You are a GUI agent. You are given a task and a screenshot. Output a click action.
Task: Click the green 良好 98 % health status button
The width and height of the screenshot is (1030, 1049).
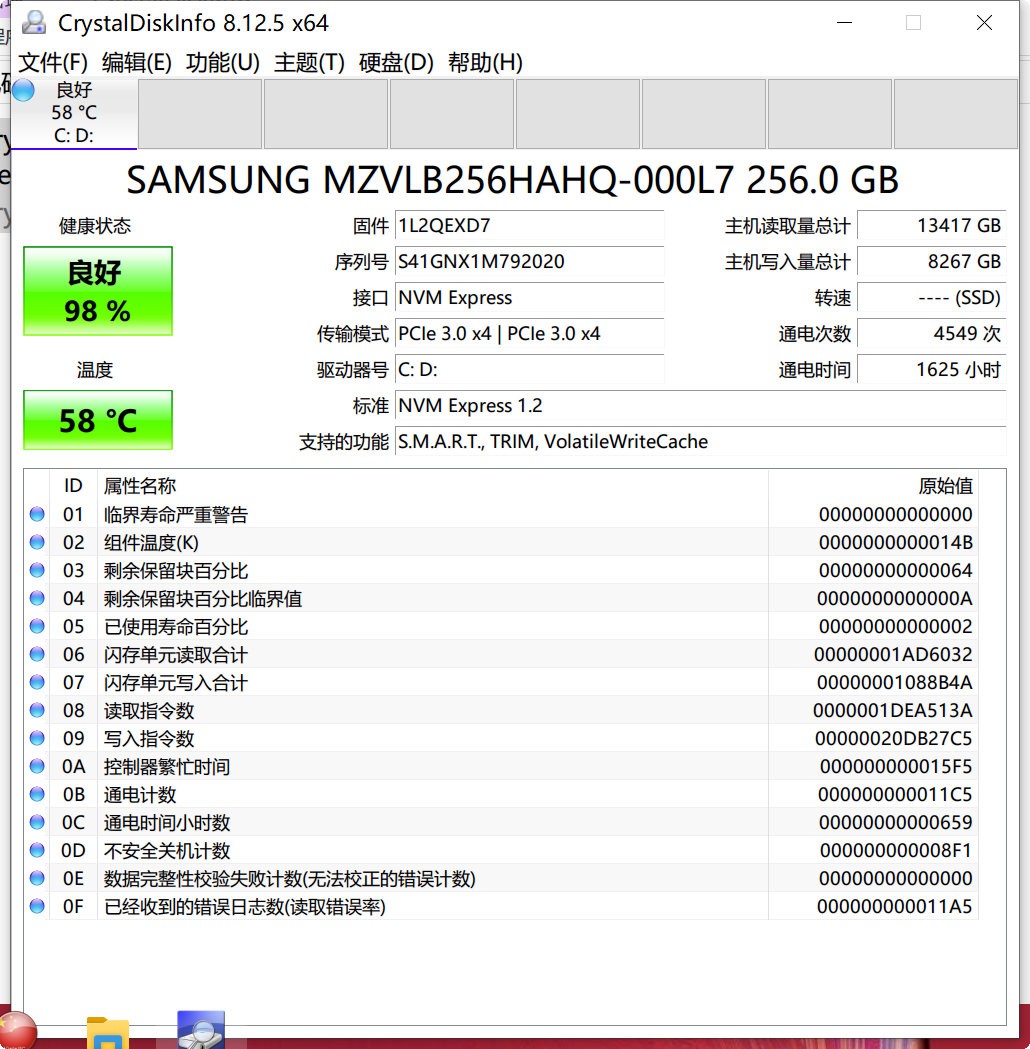point(98,291)
